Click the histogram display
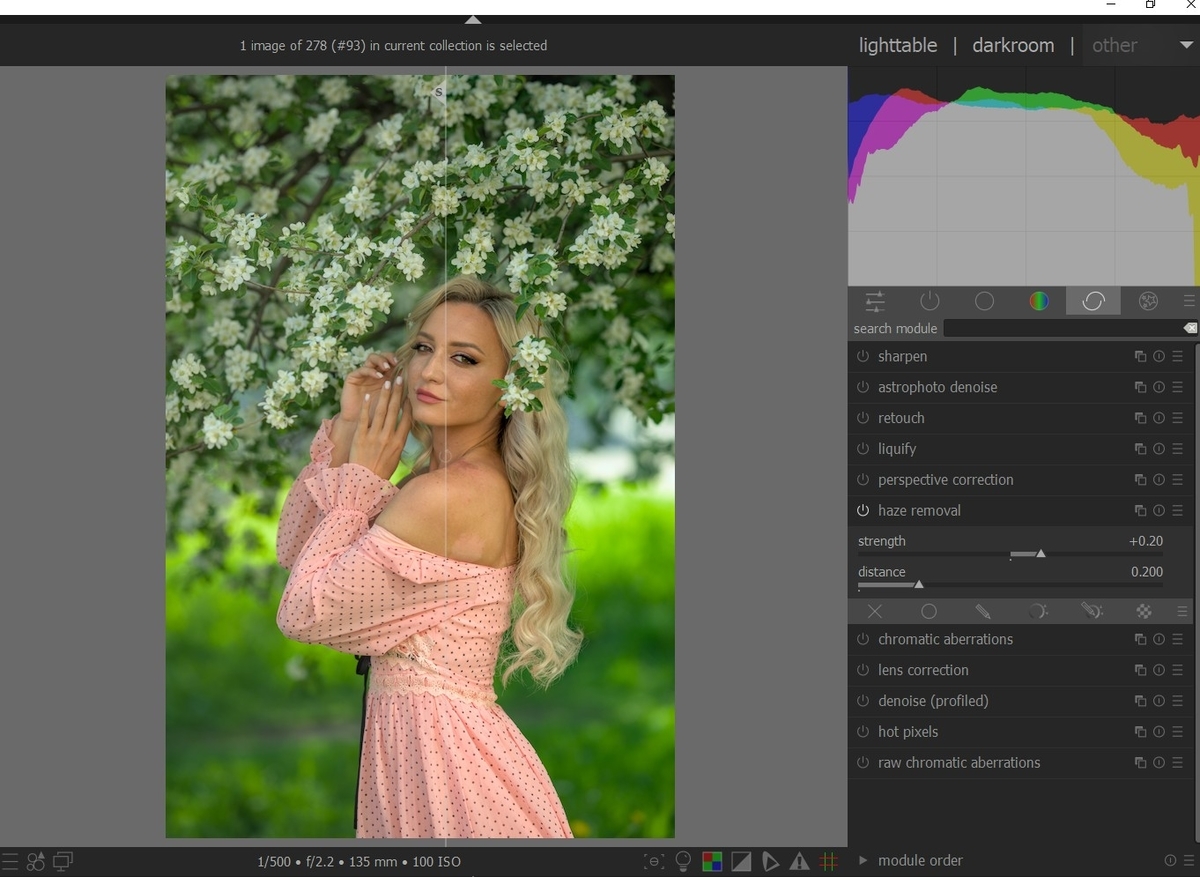The image size is (1200, 877). 1022,176
